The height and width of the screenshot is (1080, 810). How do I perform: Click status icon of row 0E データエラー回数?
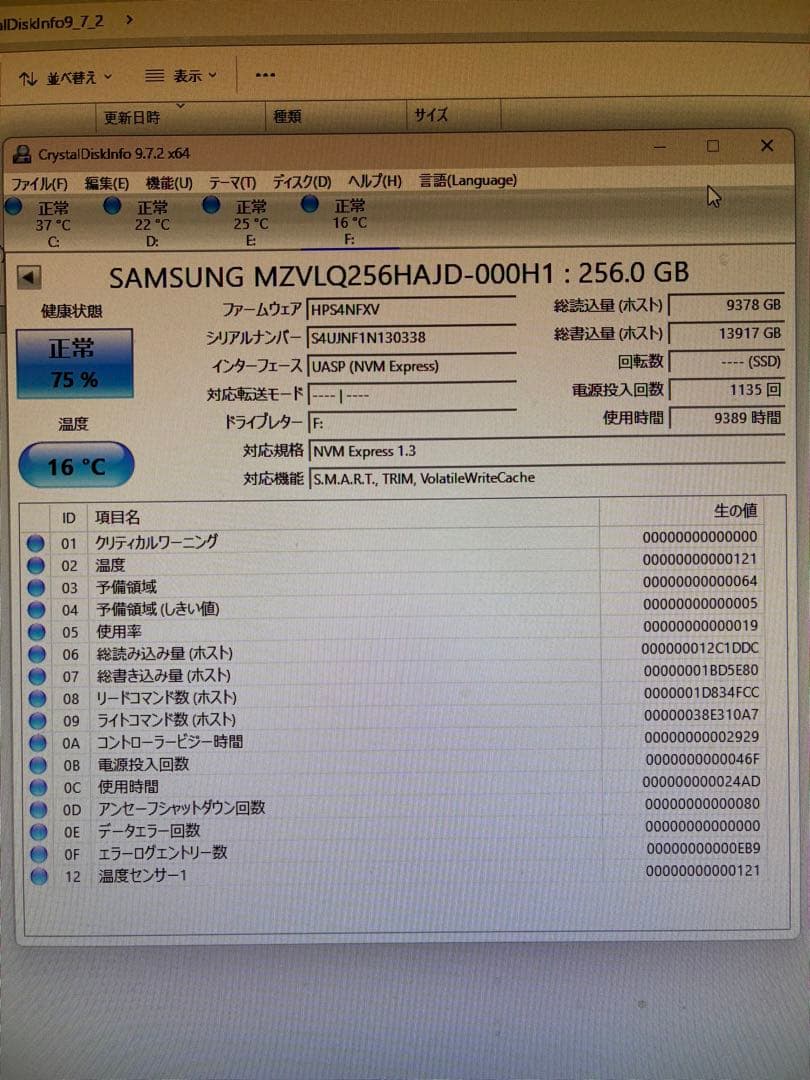tap(39, 831)
